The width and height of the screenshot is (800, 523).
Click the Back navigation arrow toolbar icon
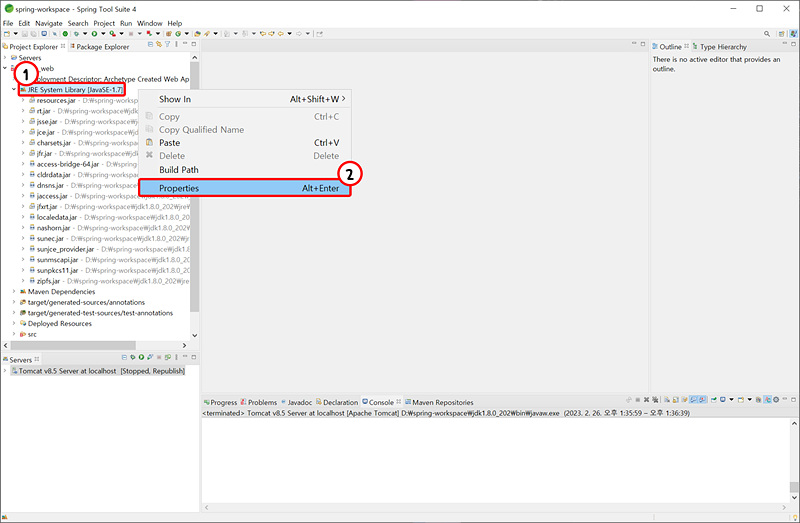point(281,34)
